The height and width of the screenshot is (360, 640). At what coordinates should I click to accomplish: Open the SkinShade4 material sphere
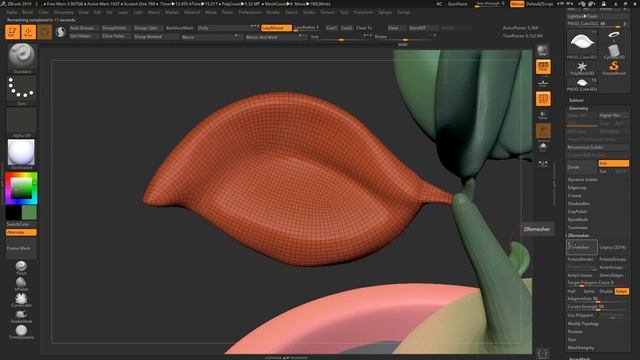(22, 154)
